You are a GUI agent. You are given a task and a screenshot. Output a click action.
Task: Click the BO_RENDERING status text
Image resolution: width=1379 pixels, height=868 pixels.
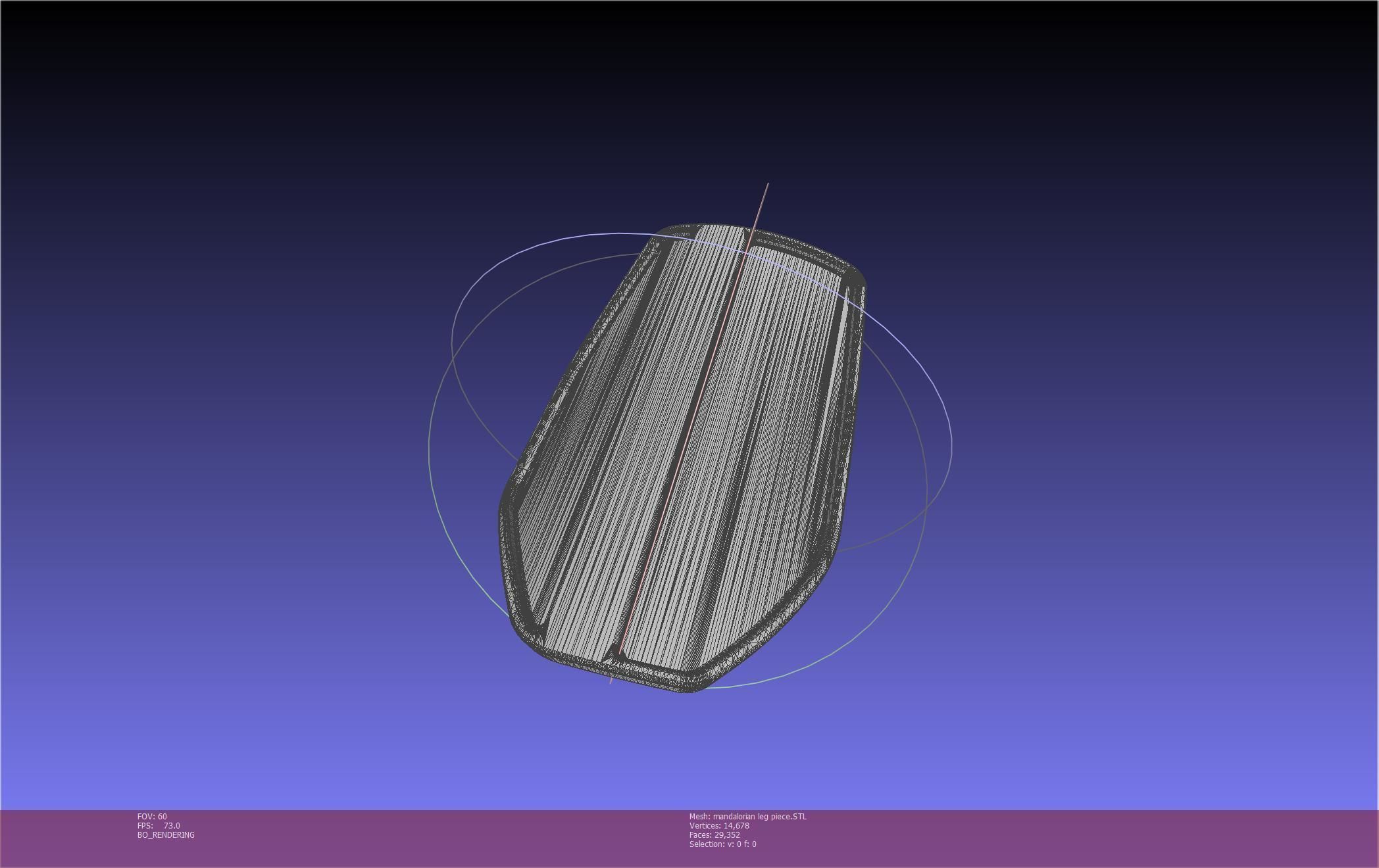click(166, 834)
